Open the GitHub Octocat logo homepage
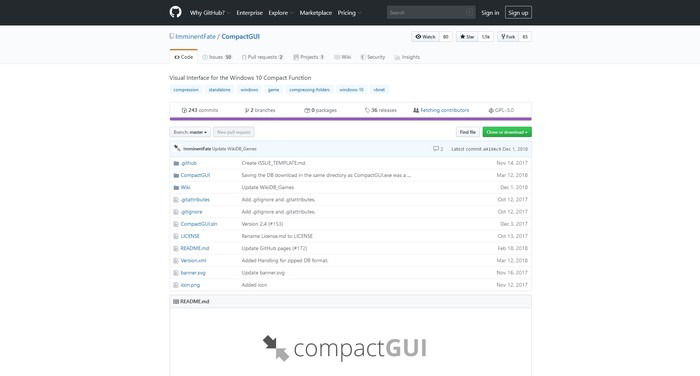 (x=175, y=12)
